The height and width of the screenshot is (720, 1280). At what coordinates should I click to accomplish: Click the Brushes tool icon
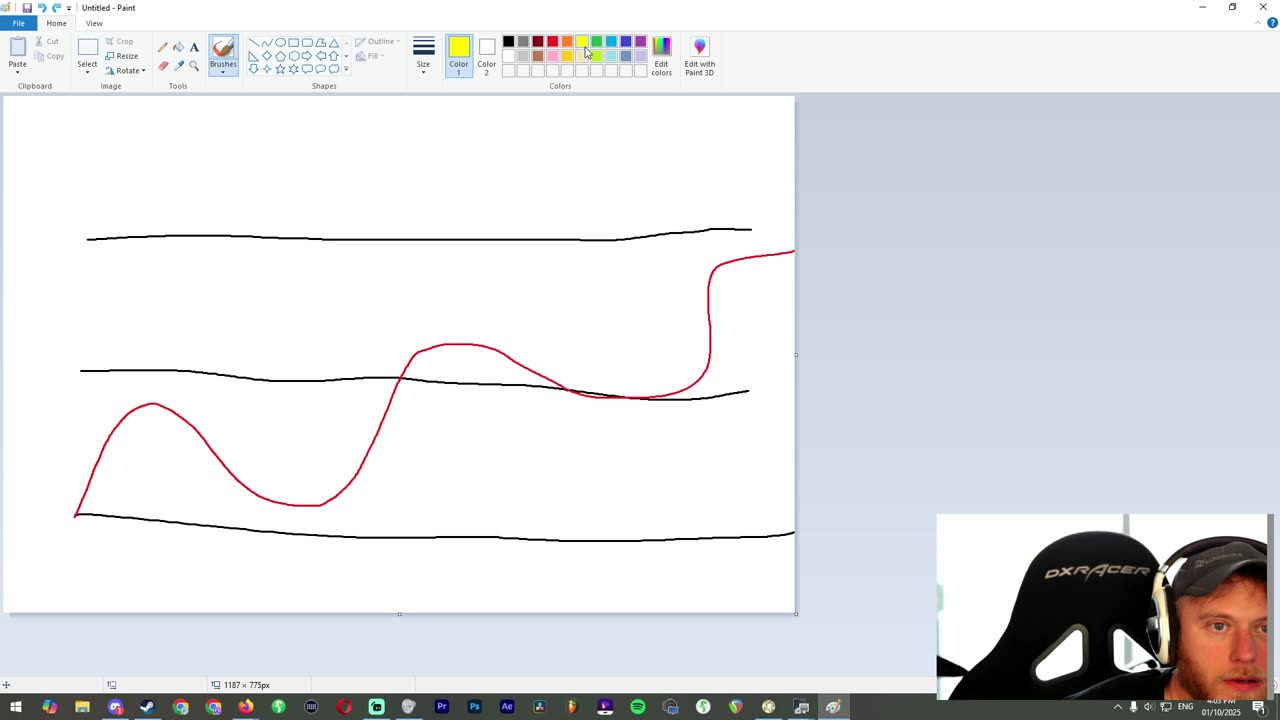(x=223, y=47)
